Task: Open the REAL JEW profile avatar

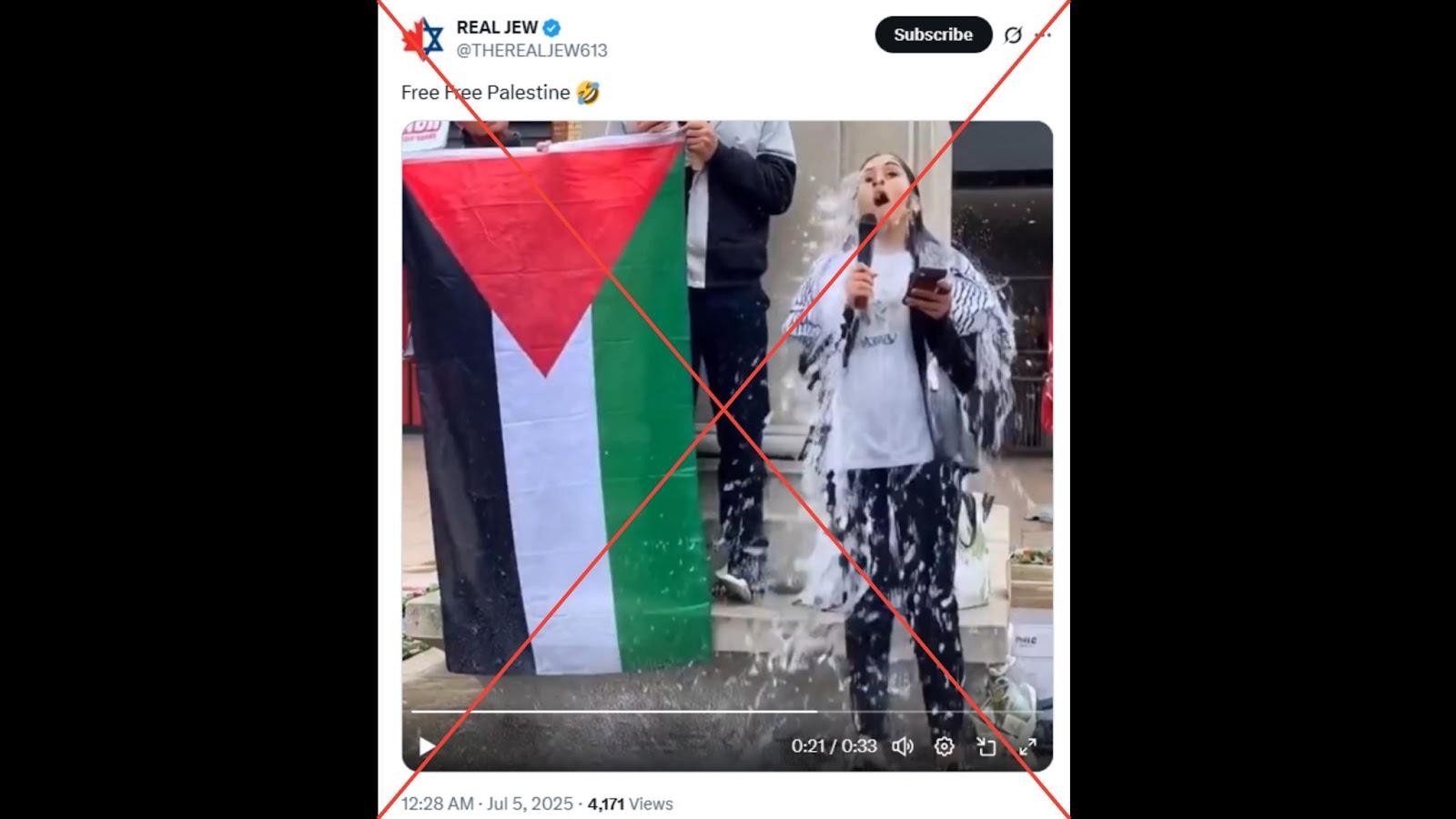Action: (423, 38)
